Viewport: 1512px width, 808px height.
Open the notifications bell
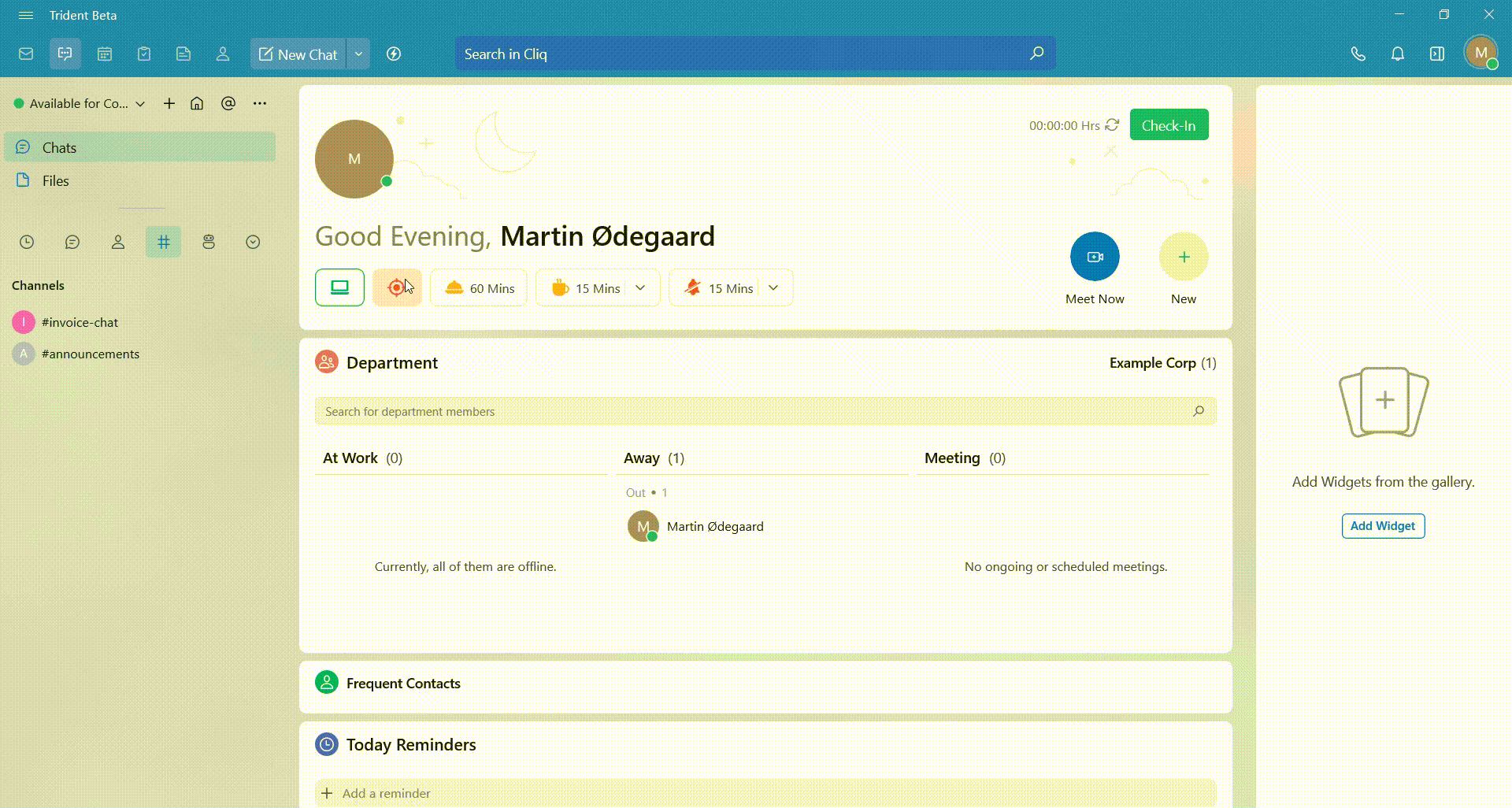pos(1397,54)
